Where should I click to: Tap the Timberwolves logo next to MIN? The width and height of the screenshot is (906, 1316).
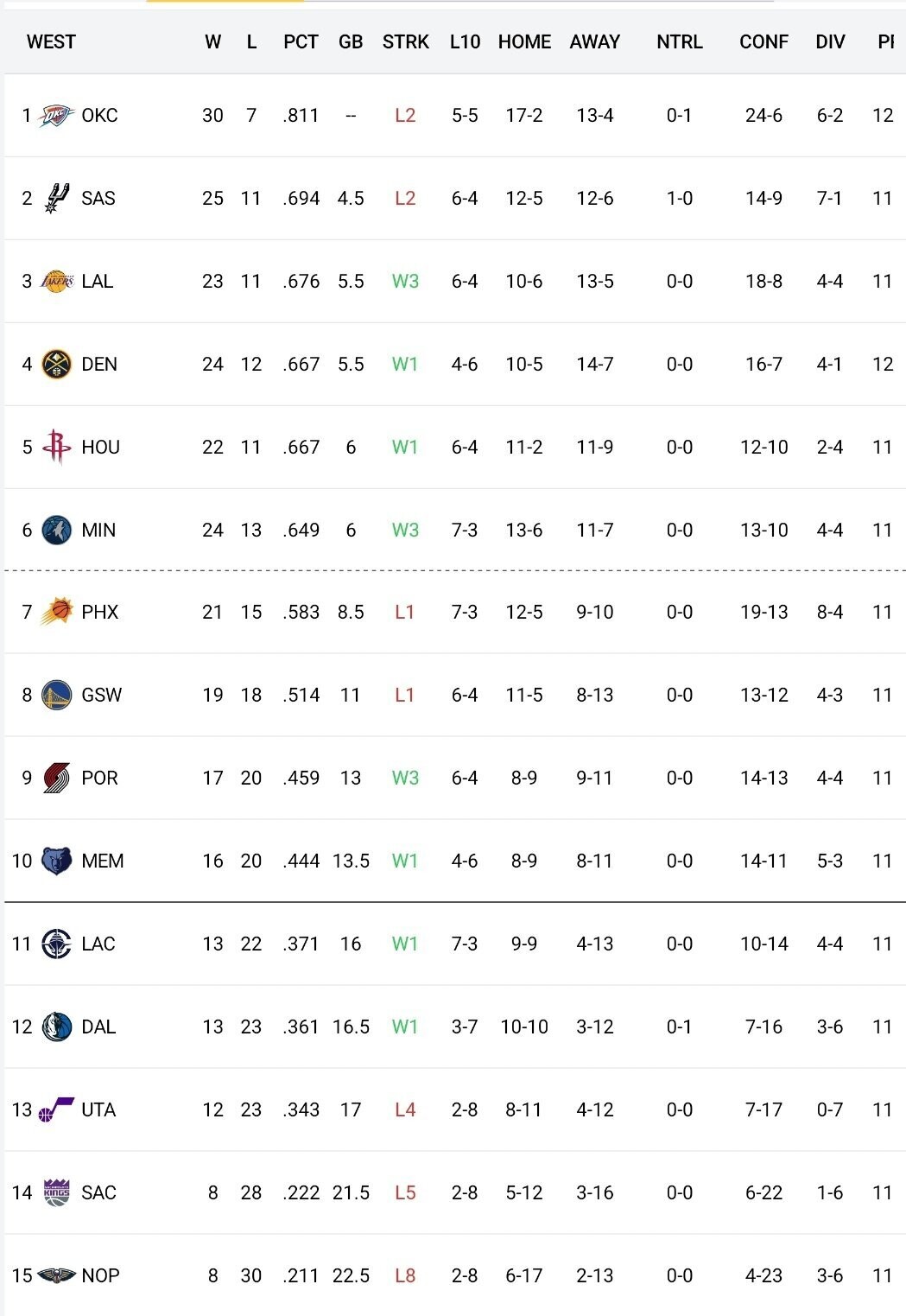tap(56, 530)
